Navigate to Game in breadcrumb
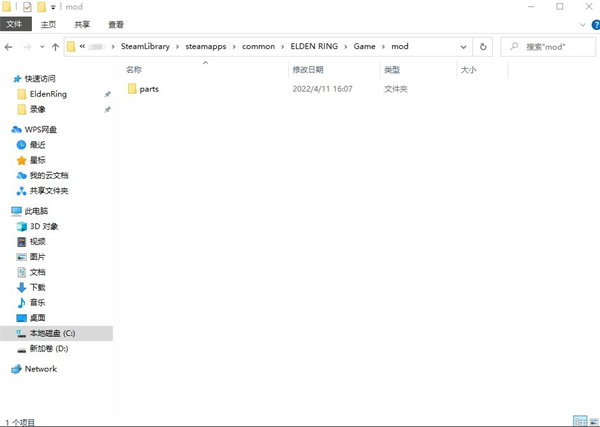The width and height of the screenshot is (600, 427). (x=364, y=46)
